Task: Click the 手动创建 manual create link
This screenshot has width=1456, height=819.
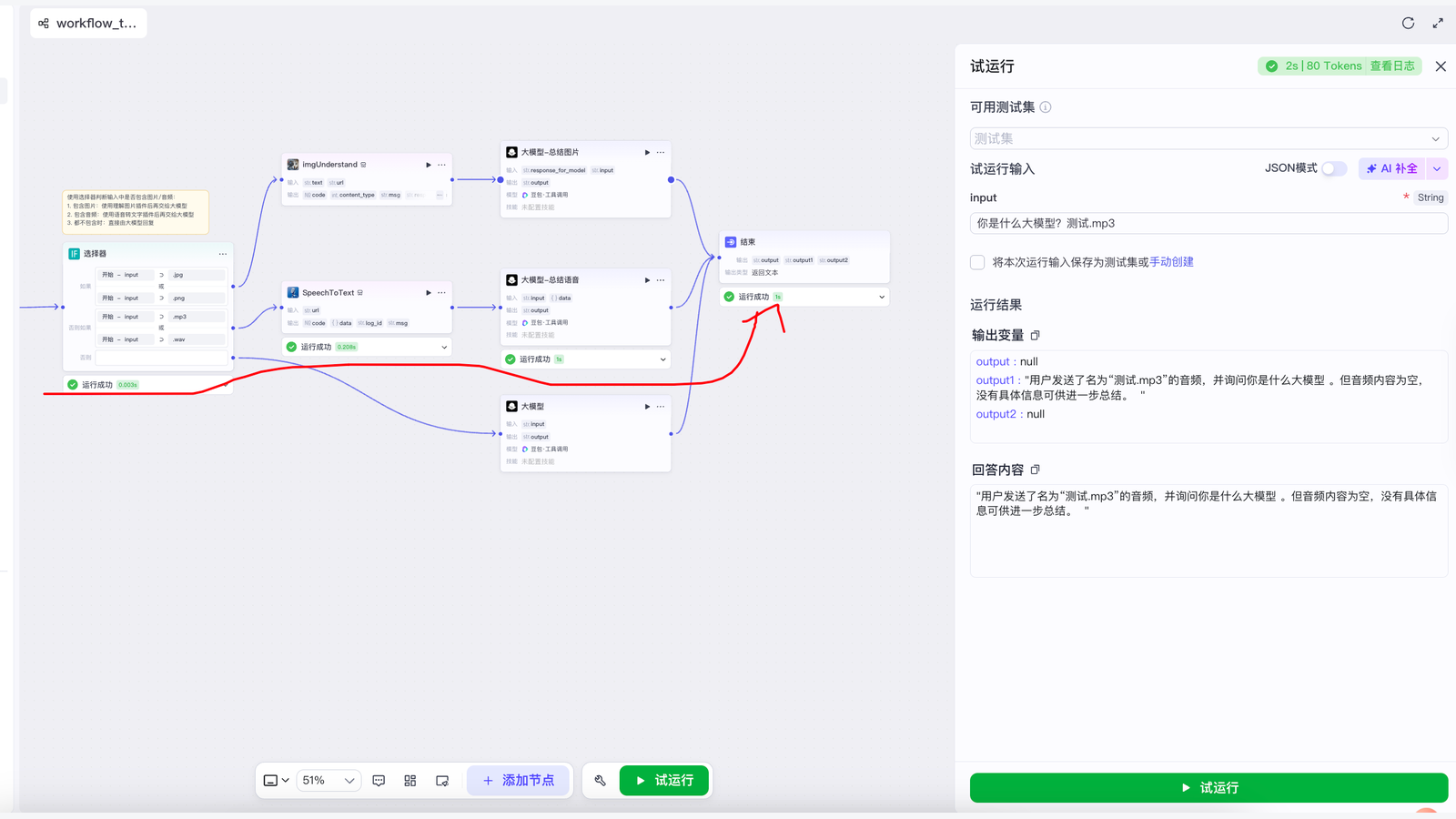Action: tap(1171, 262)
